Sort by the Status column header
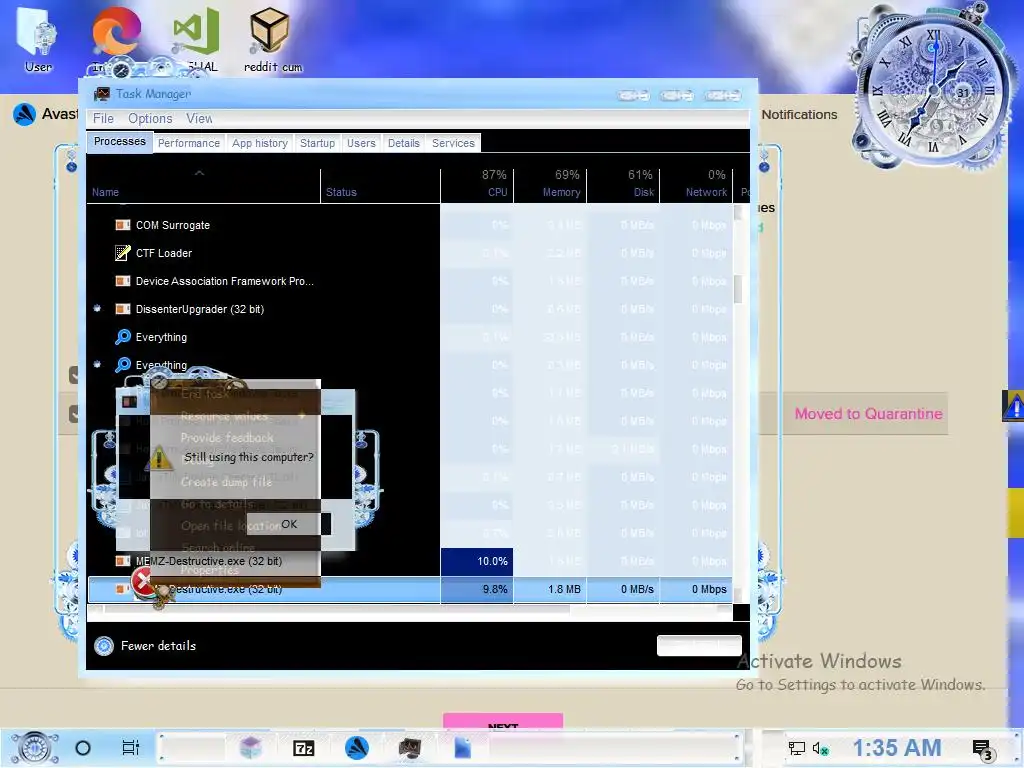 point(381,184)
